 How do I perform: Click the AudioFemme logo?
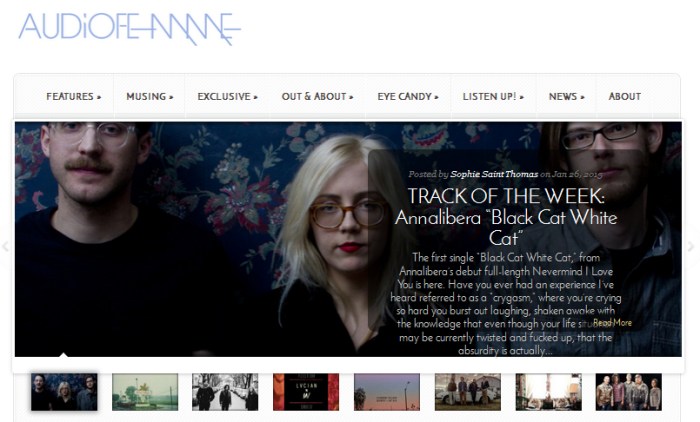click(129, 29)
